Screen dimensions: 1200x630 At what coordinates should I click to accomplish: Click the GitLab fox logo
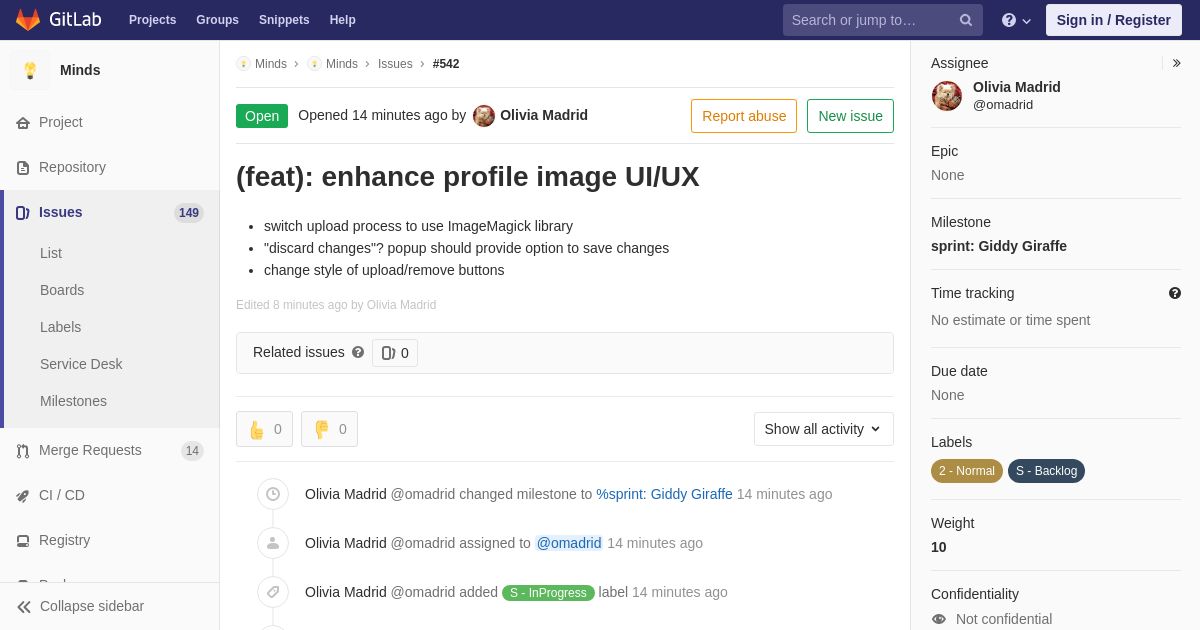pyautogui.click(x=28, y=20)
